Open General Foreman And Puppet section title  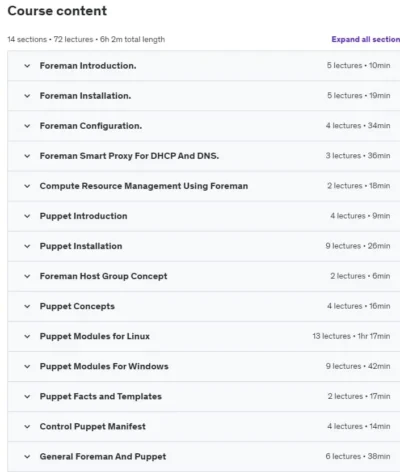pos(103,456)
